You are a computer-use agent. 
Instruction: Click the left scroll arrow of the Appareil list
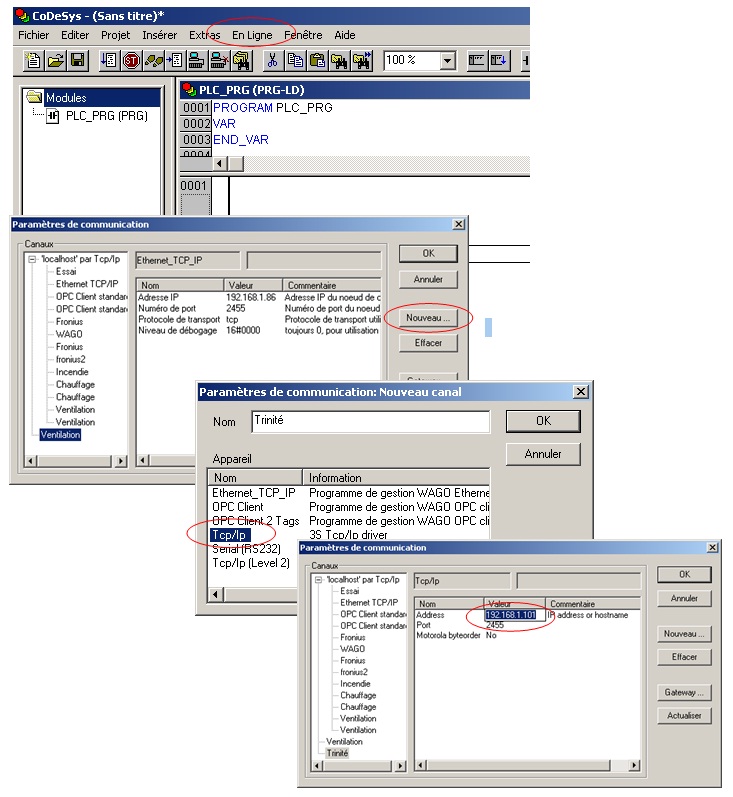[x=216, y=594]
